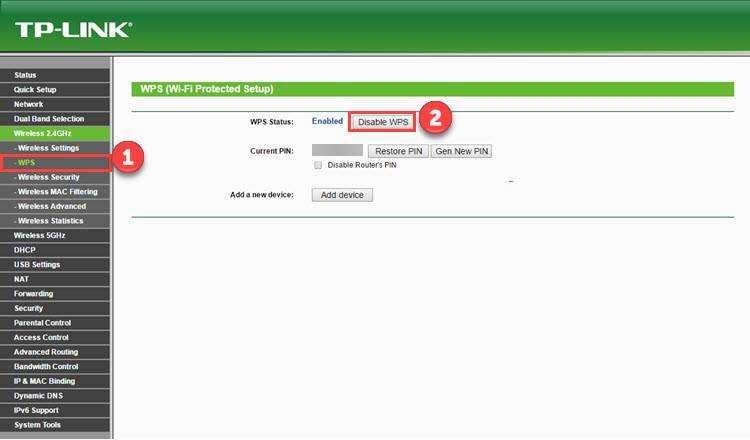This screenshot has height=440, width=750.
Task: Go to the Network section
Action: tap(55, 104)
